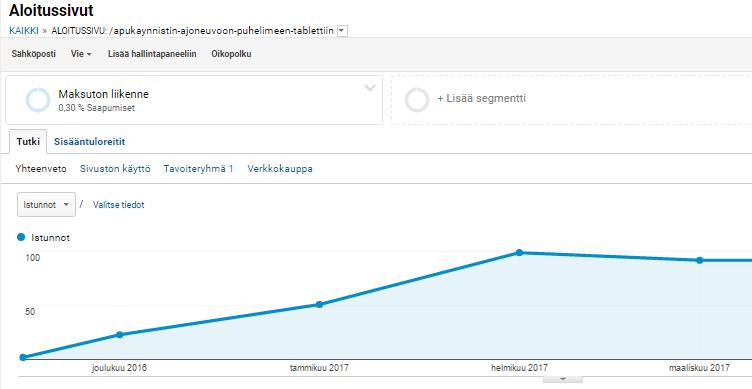
Task: Click the chart's first data point at zero
Action: (23, 357)
